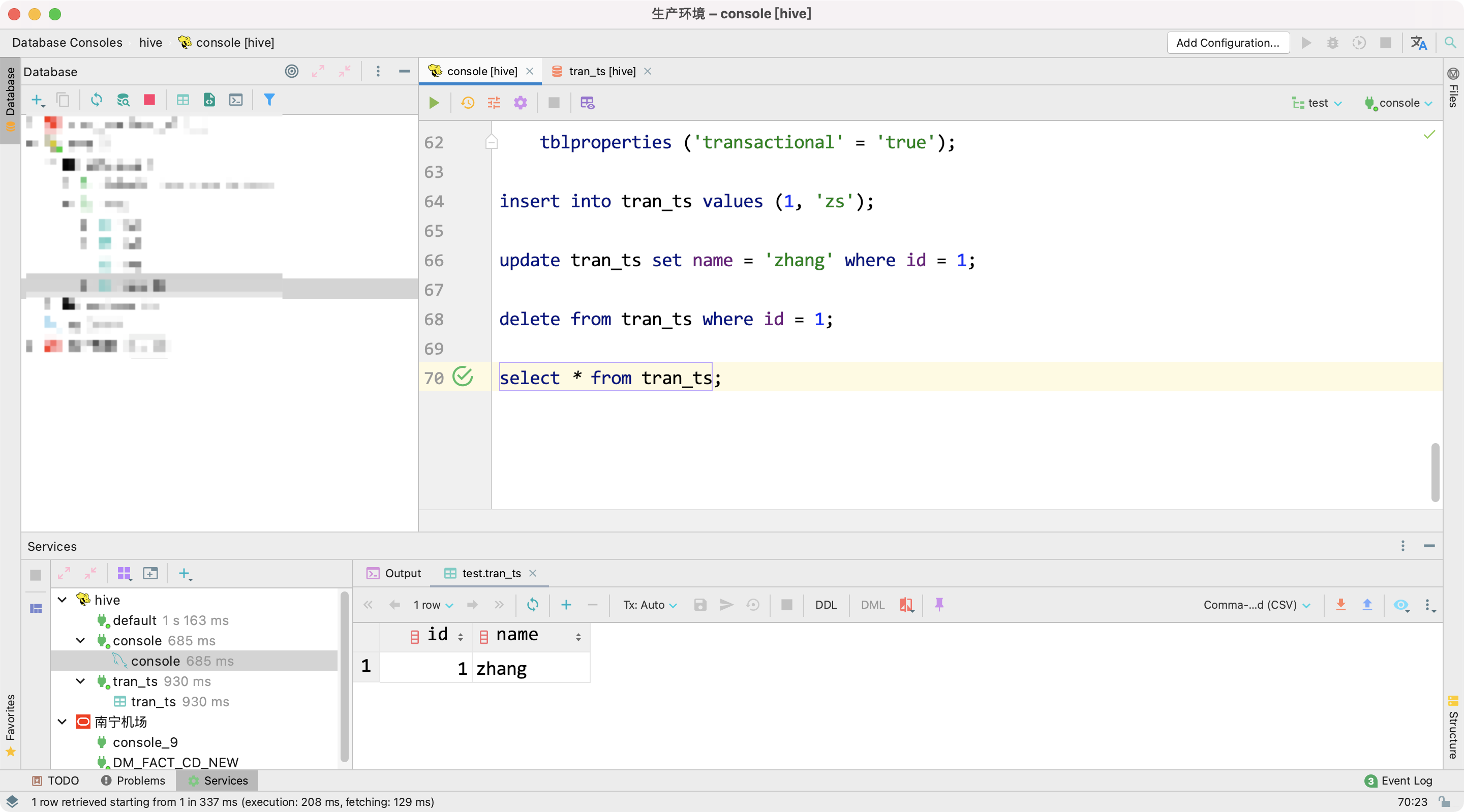Jump to the DDL source icon

pyautogui.click(x=209, y=101)
